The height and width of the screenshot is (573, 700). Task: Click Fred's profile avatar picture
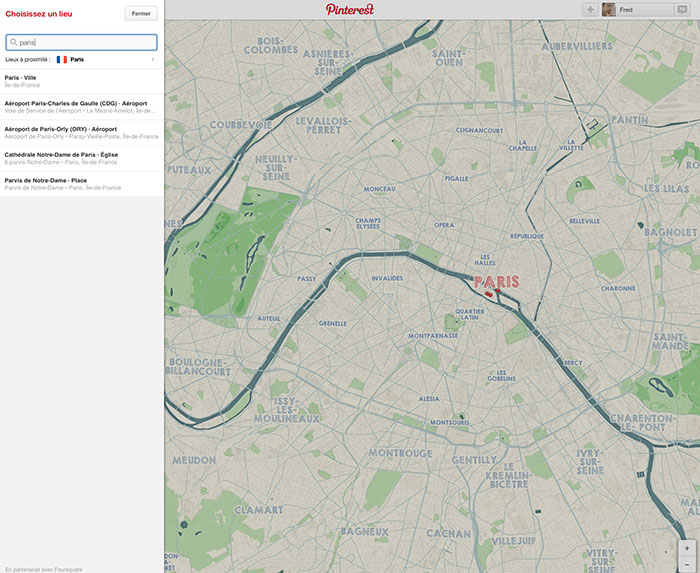[608, 9]
